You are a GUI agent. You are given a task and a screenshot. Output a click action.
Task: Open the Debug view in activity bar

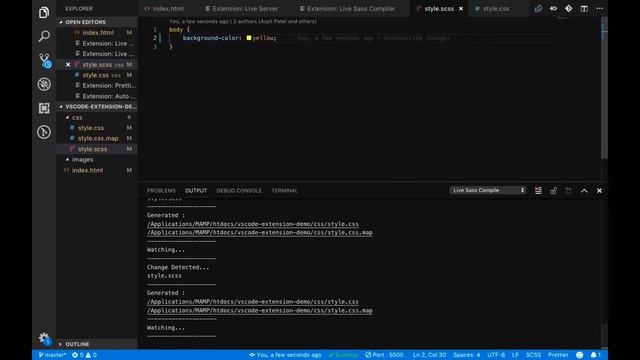point(44,84)
